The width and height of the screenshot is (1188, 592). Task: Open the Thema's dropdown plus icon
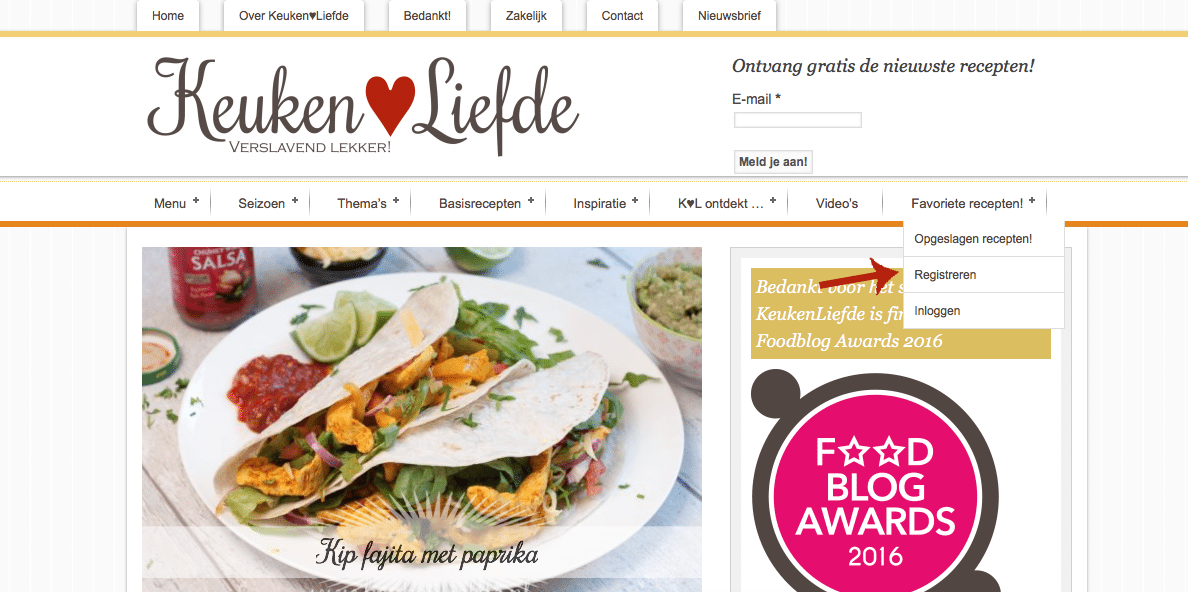coord(395,201)
